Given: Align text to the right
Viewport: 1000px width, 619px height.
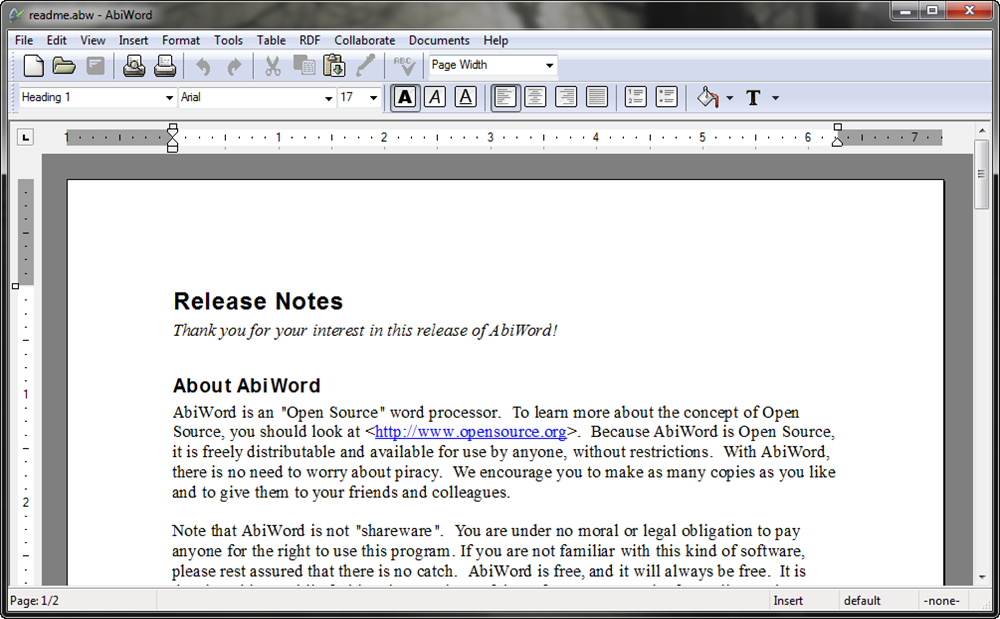Looking at the screenshot, I should click(566, 98).
